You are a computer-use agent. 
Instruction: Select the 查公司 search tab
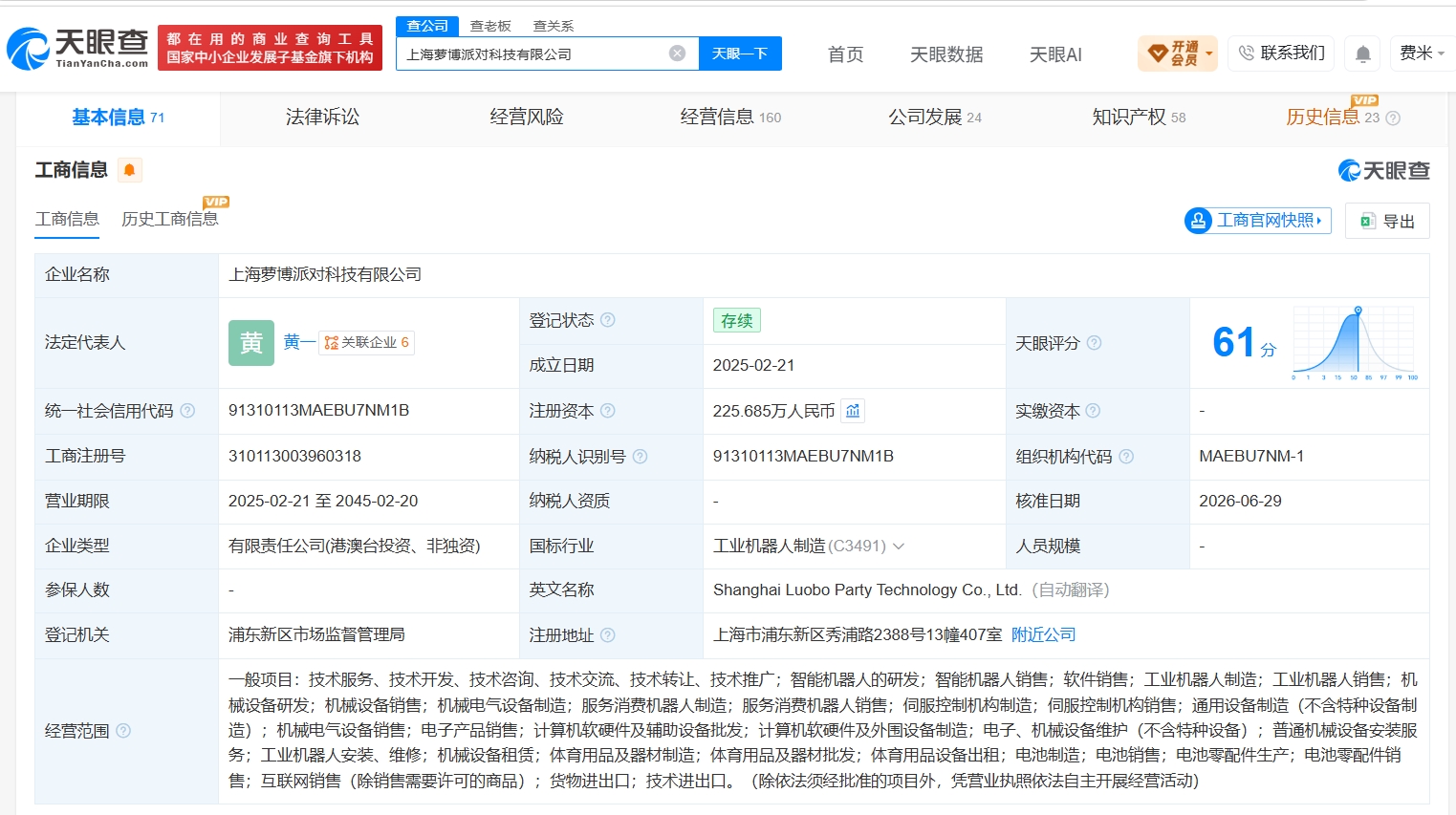(427, 26)
